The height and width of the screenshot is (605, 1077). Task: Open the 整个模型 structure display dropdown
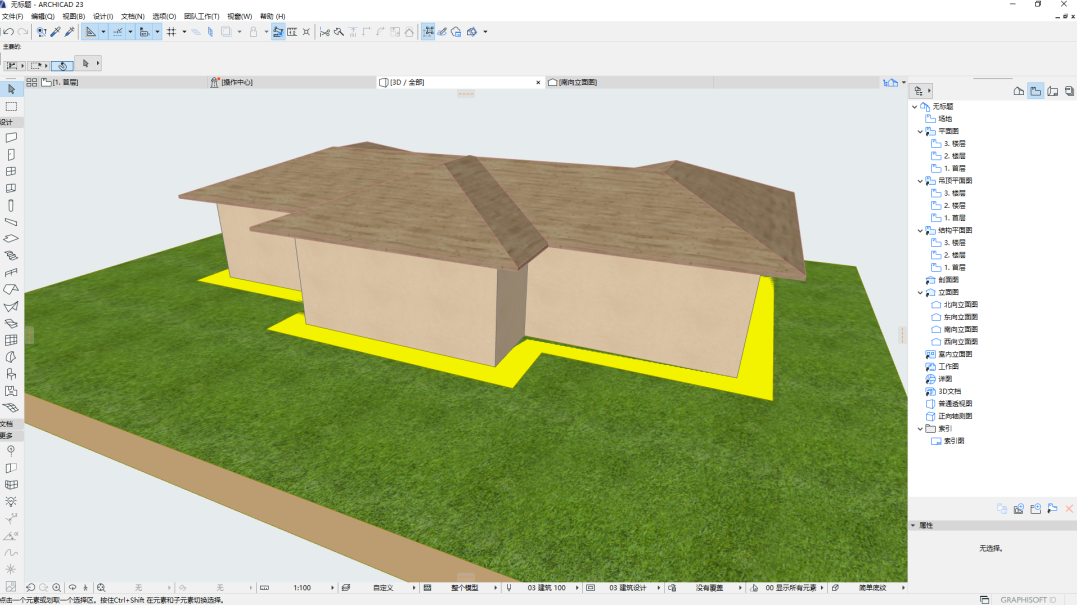(465, 588)
